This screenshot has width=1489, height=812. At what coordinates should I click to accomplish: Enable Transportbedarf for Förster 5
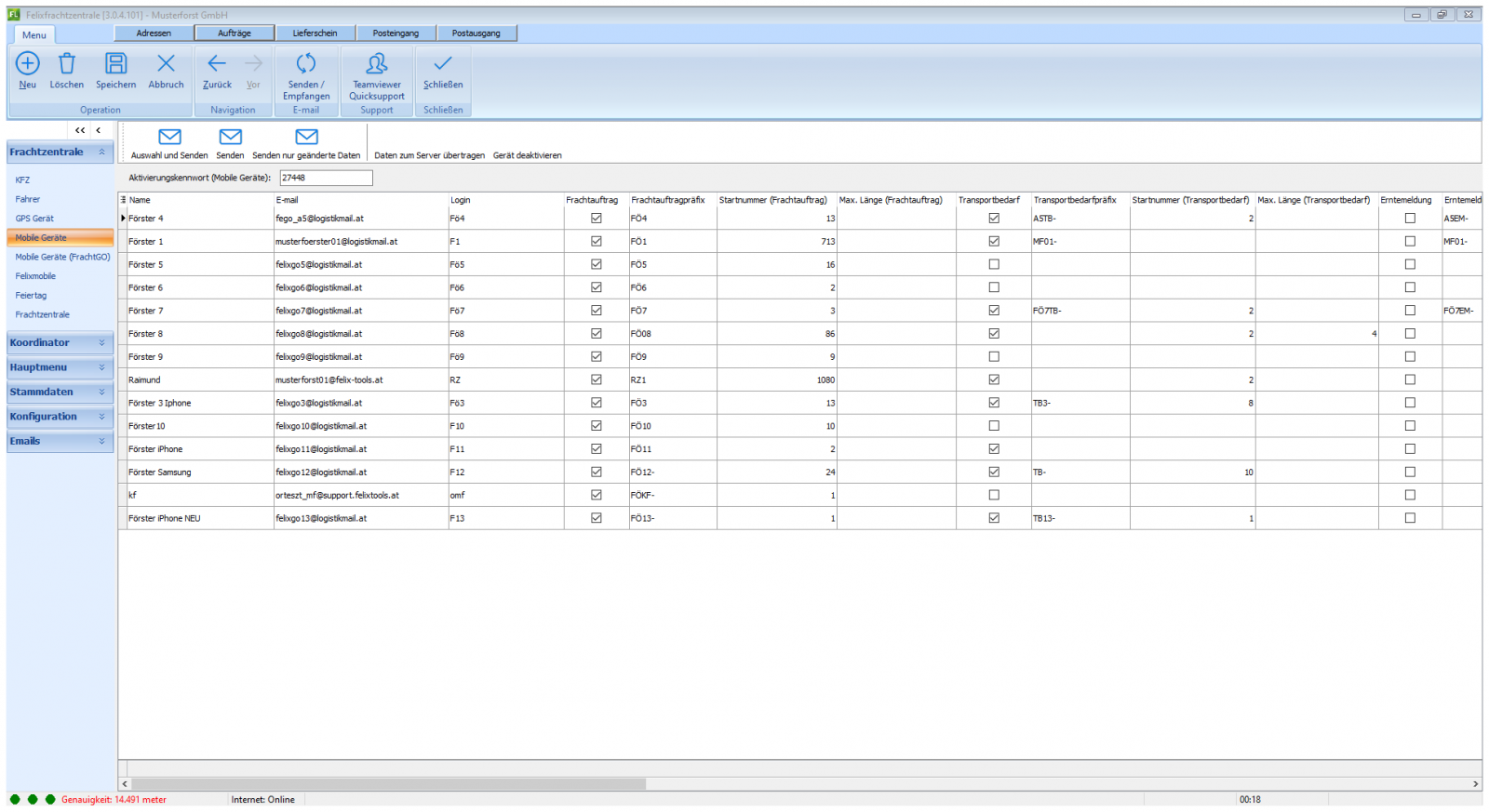[x=994, y=265]
